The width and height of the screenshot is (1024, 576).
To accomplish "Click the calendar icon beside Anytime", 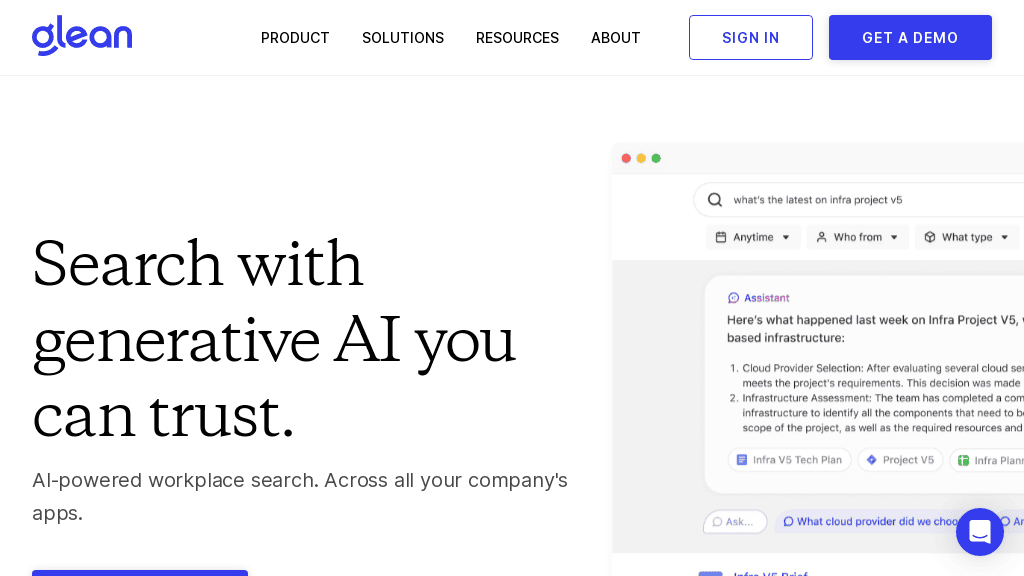I will click(x=720, y=237).
